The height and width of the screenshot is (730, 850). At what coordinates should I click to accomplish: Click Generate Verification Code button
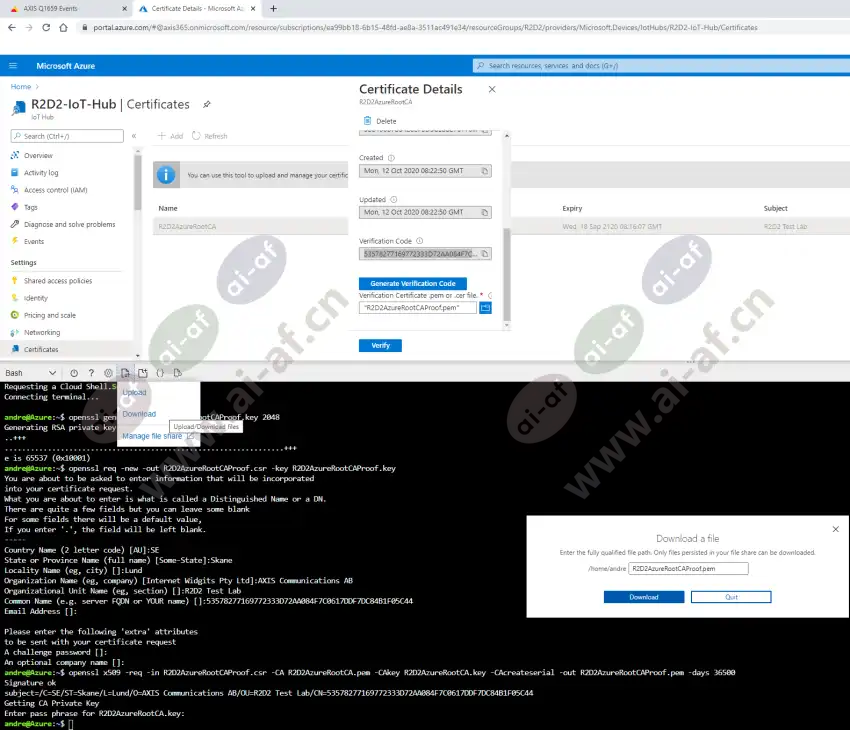pos(412,284)
